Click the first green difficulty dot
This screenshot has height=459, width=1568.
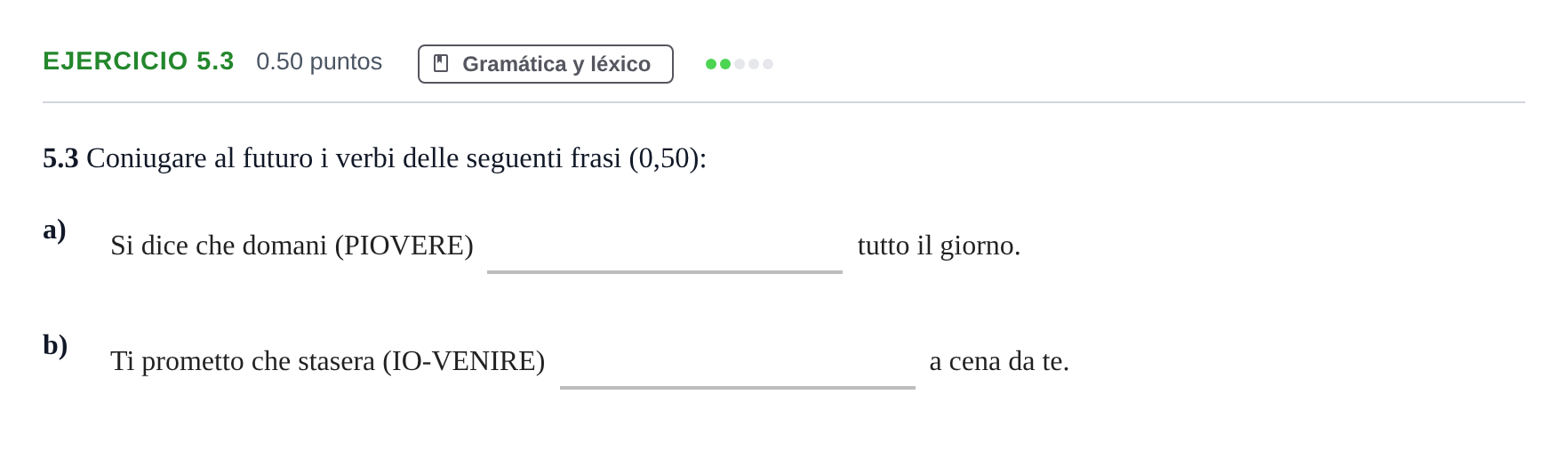coord(711,64)
